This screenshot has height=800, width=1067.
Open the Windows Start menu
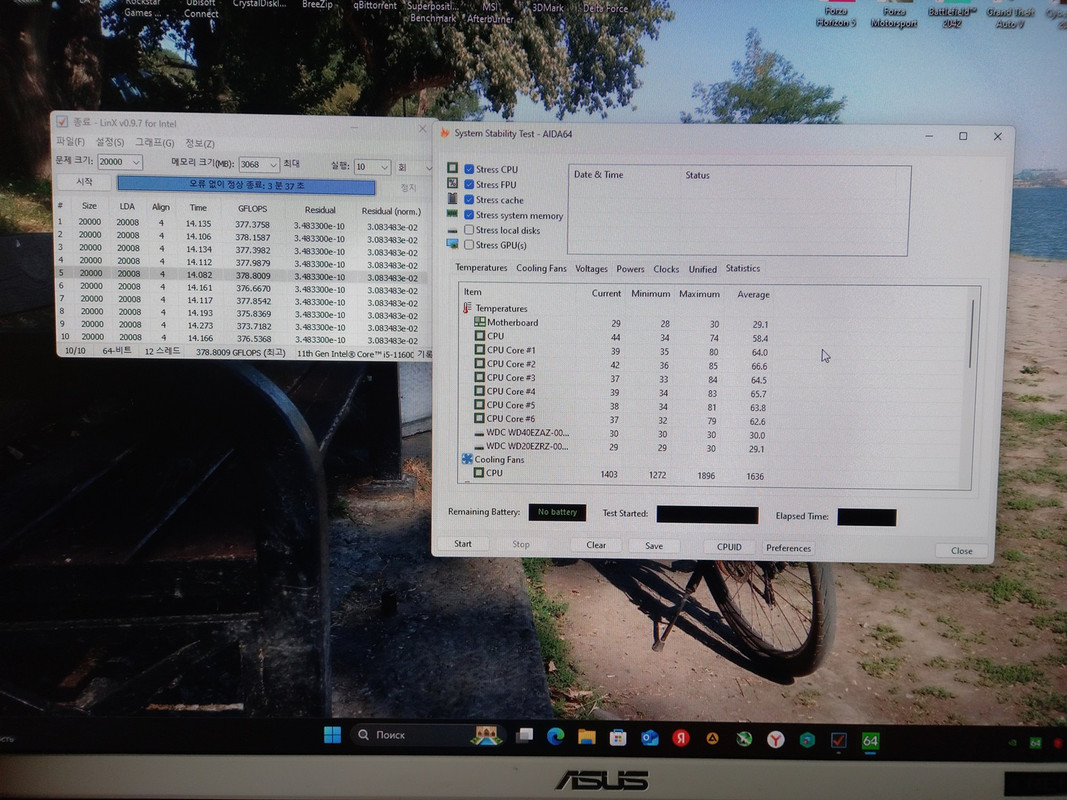(332, 735)
